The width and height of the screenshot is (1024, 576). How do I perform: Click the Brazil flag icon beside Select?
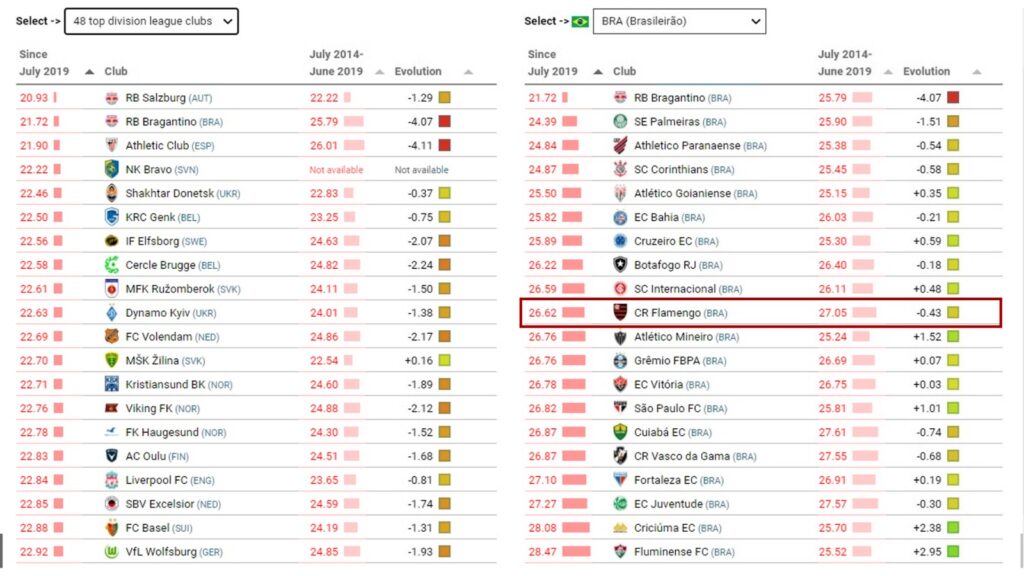click(580, 21)
